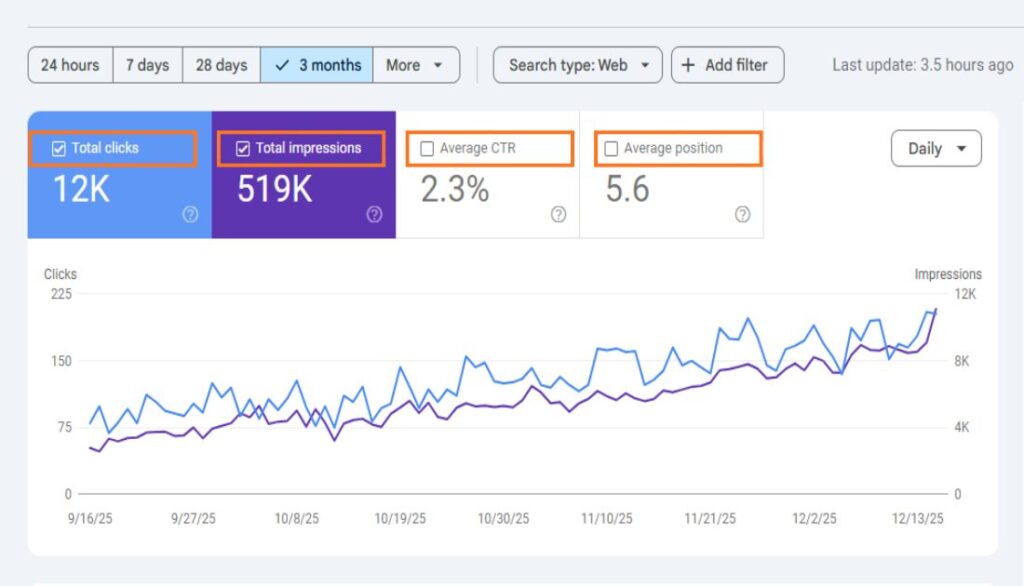The image size is (1024, 586).
Task: Expand the More date range dropdown
Action: (416, 65)
